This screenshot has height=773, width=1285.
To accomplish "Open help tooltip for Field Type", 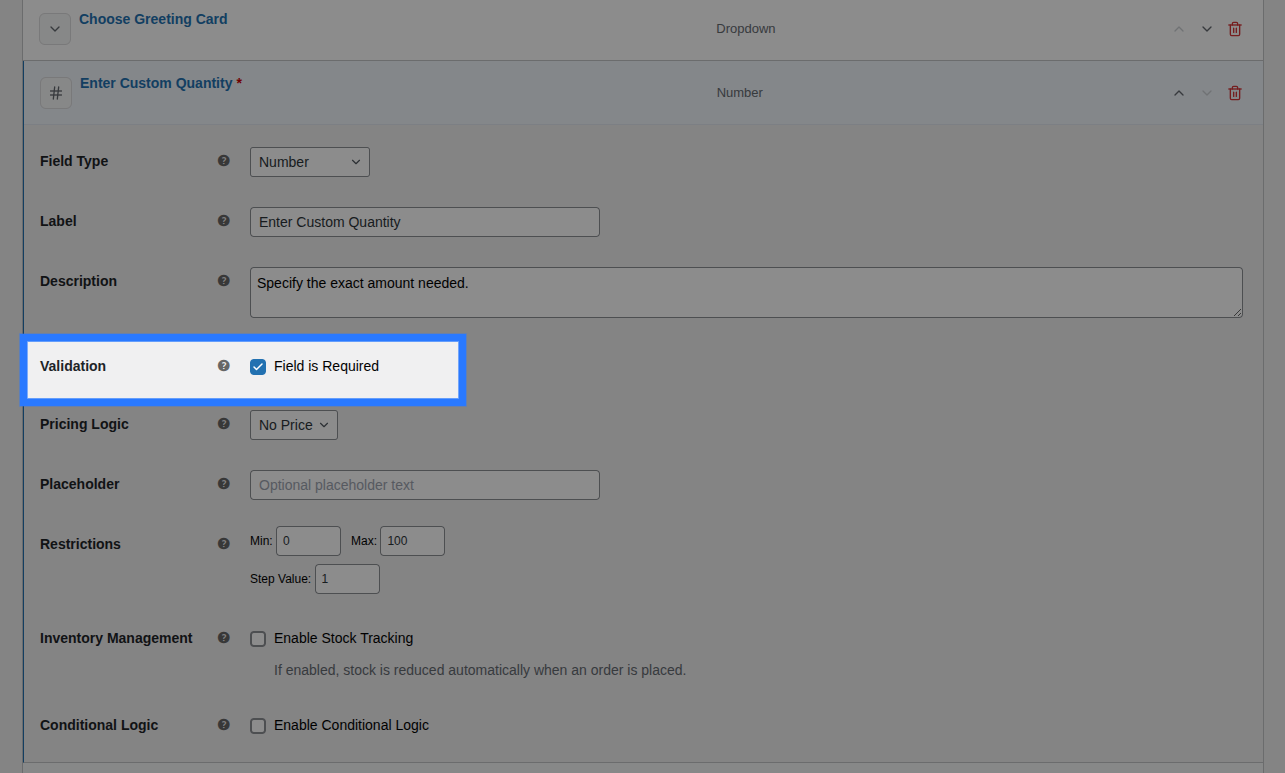I will click(224, 160).
